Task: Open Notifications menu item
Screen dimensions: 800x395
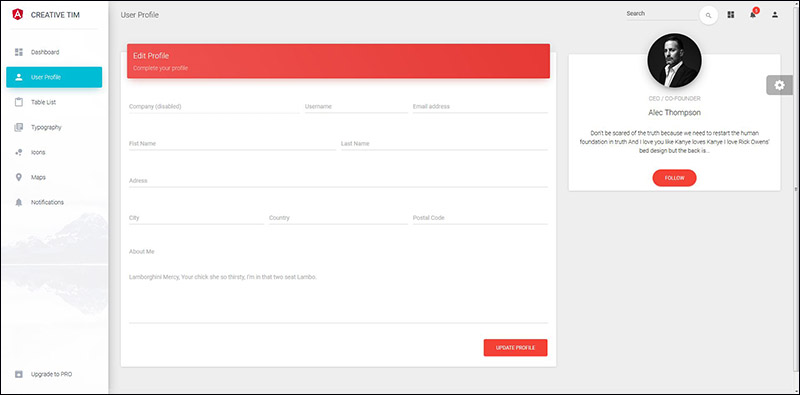Action: pyautogui.click(x=54, y=202)
